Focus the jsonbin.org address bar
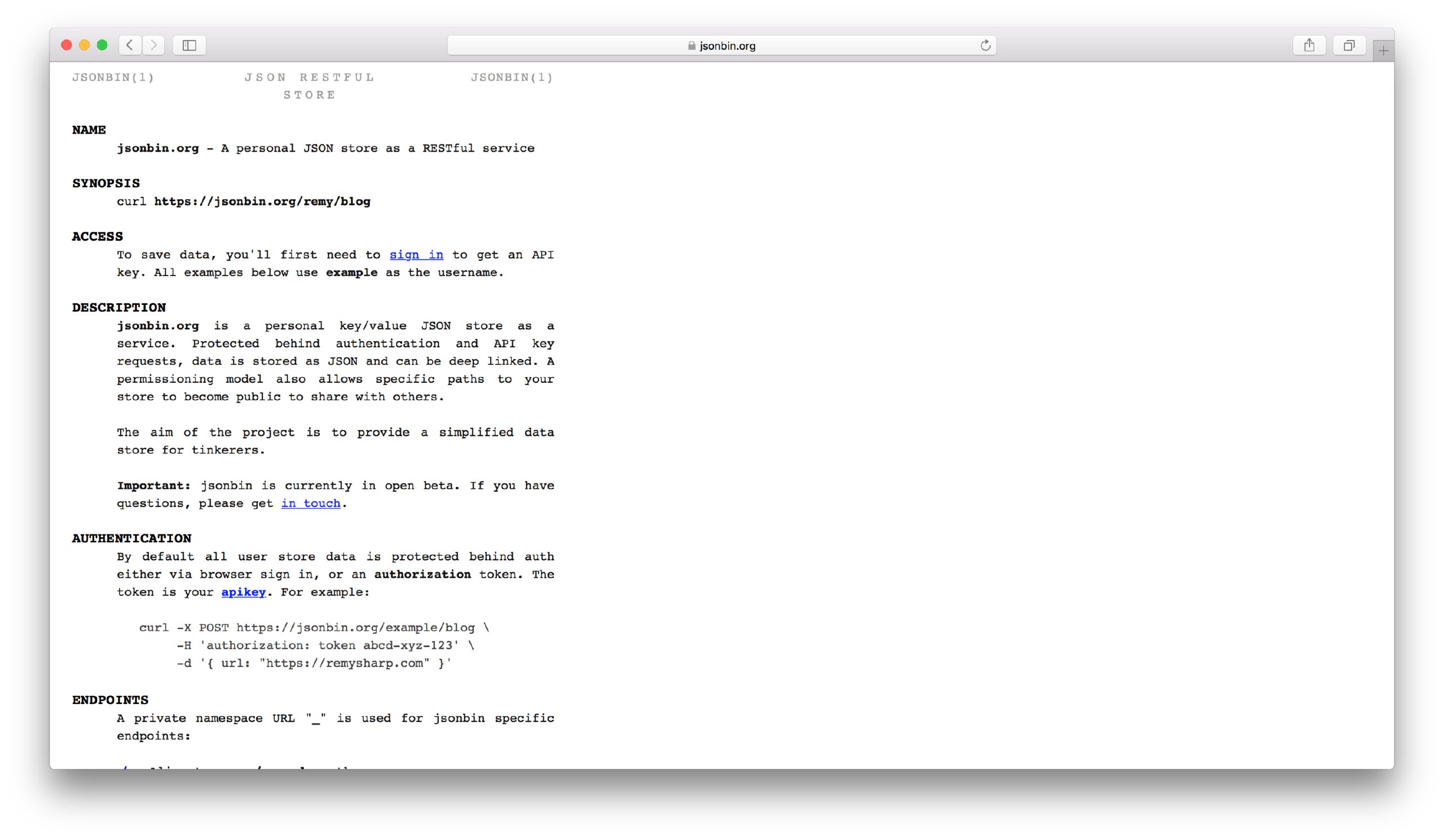 pos(721,45)
